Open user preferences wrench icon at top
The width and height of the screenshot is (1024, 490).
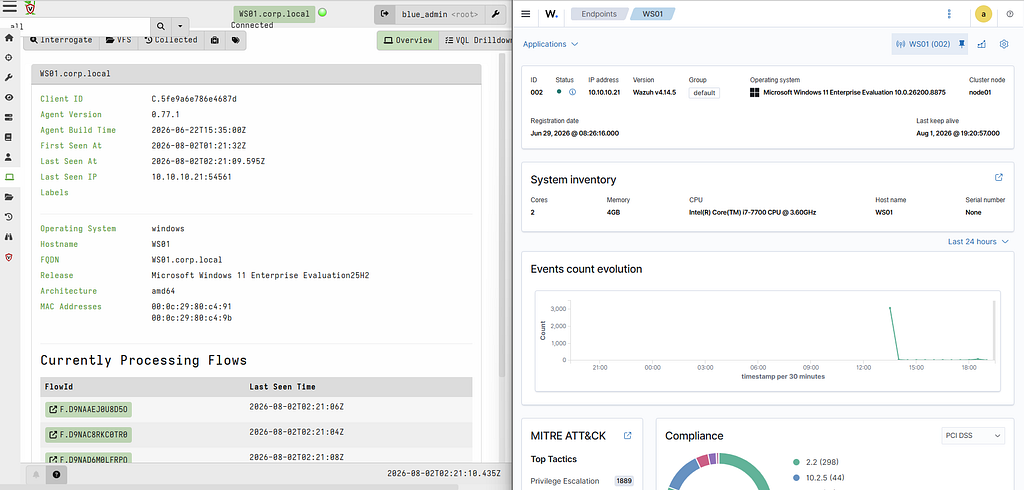pos(496,14)
